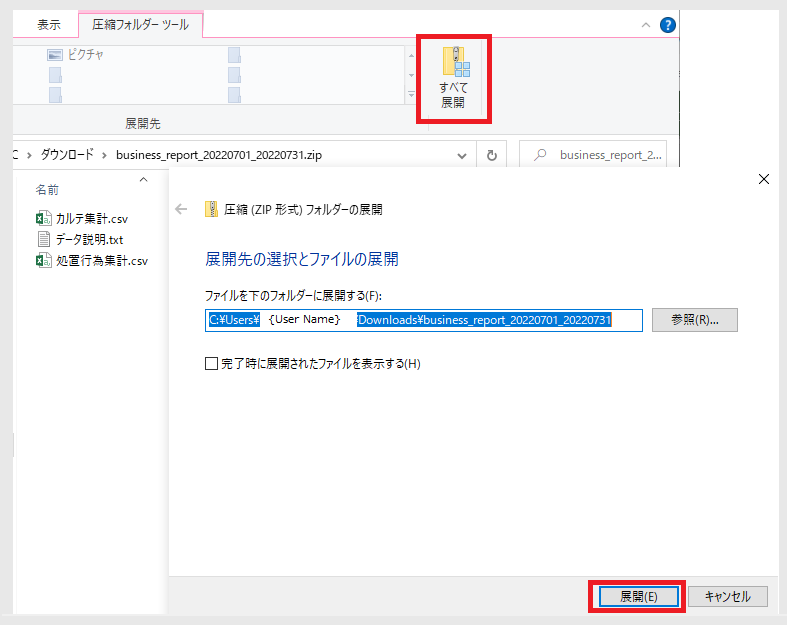Collapse the ribbon with the up chevron
The image size is (789, 627).
click(646, 25)
